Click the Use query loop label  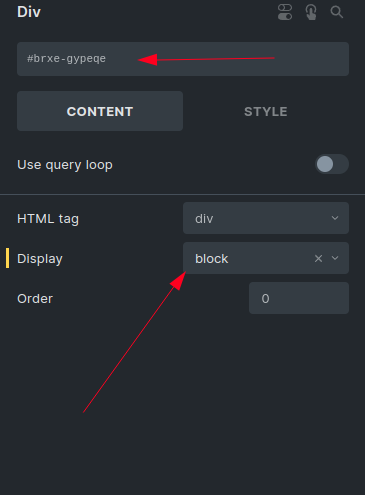[65, 165]
